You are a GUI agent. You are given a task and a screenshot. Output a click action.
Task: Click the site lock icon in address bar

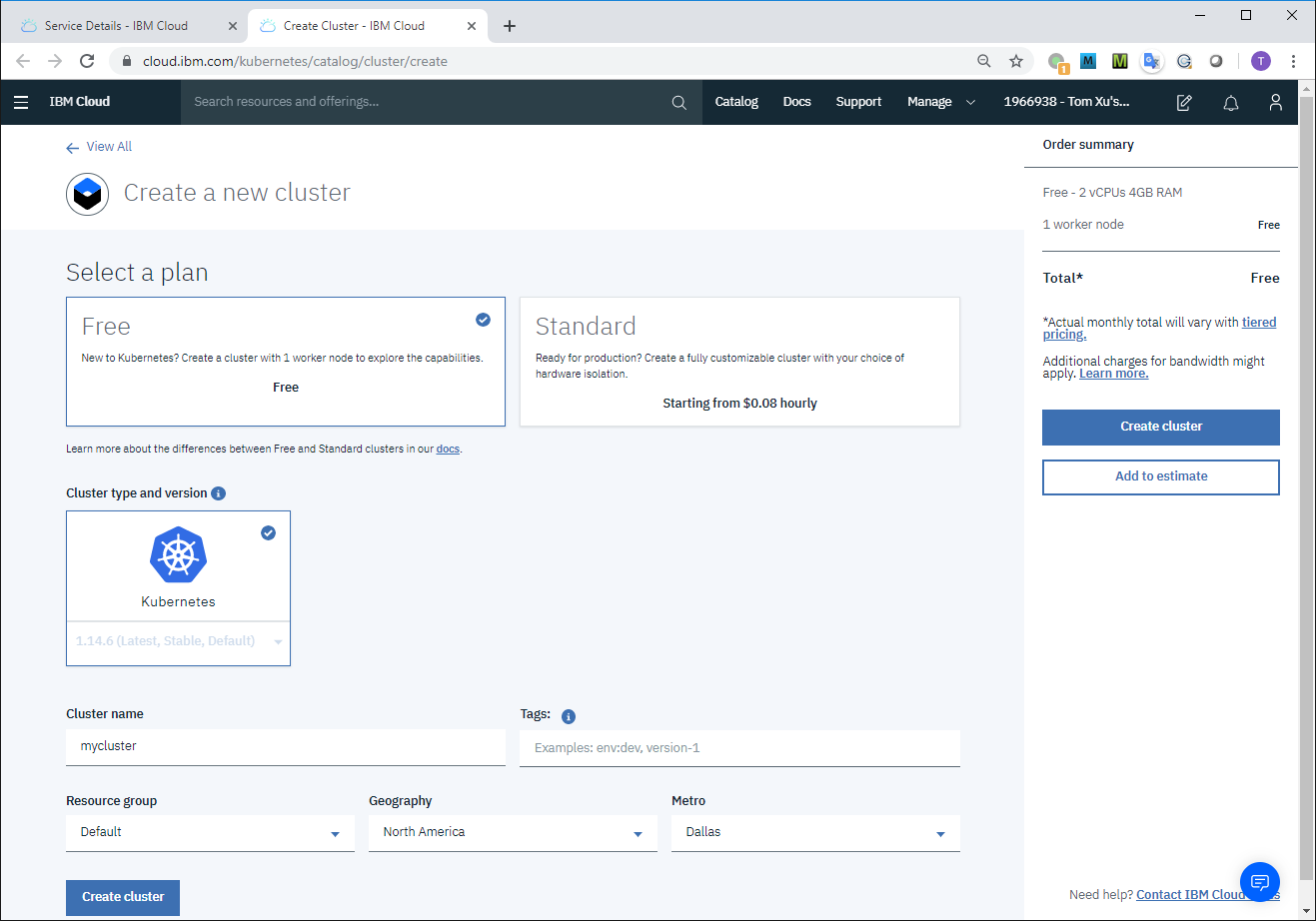tap(127, 61)
